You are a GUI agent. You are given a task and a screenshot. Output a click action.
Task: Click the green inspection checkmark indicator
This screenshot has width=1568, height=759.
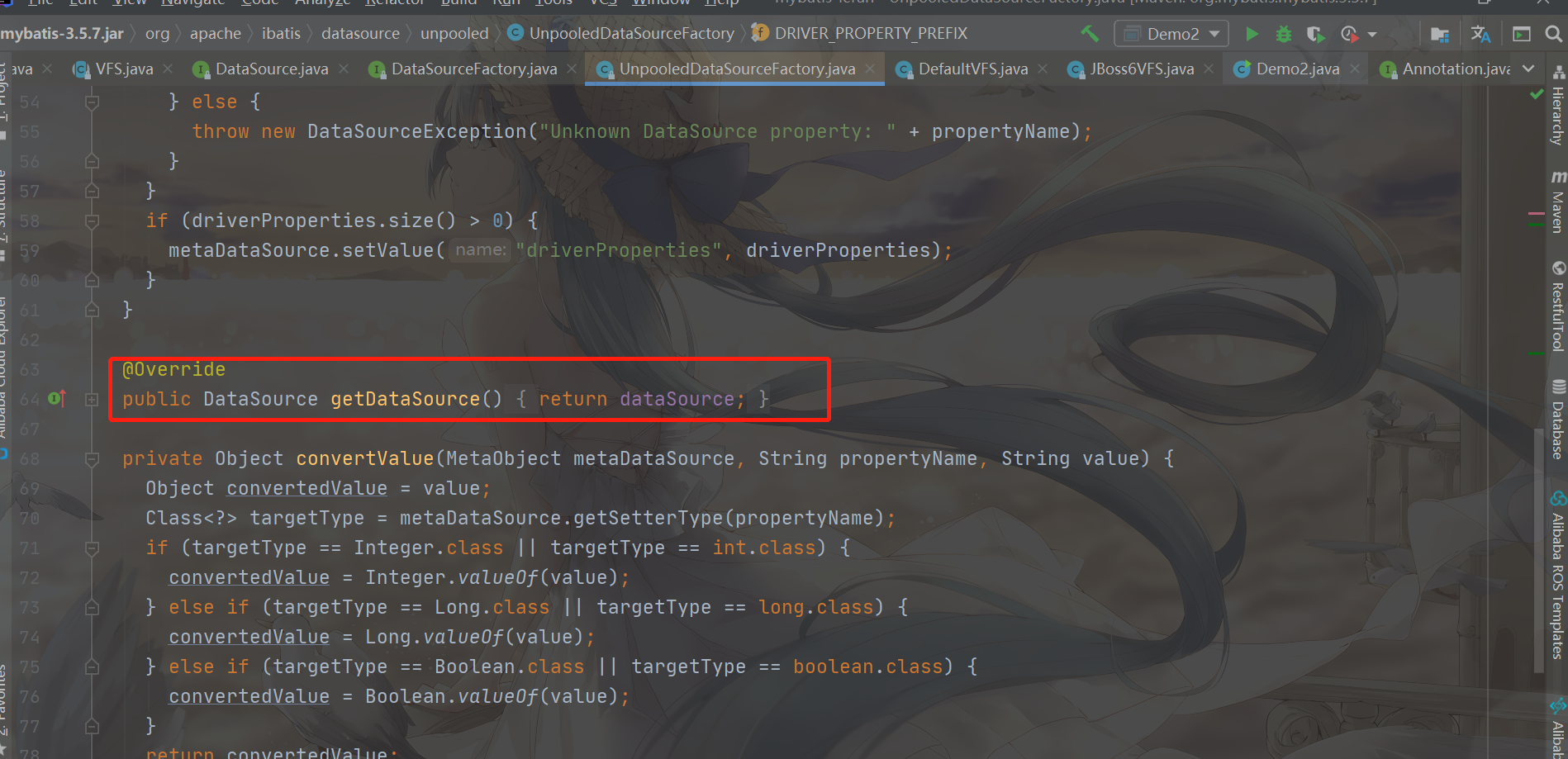[1537, 94]
